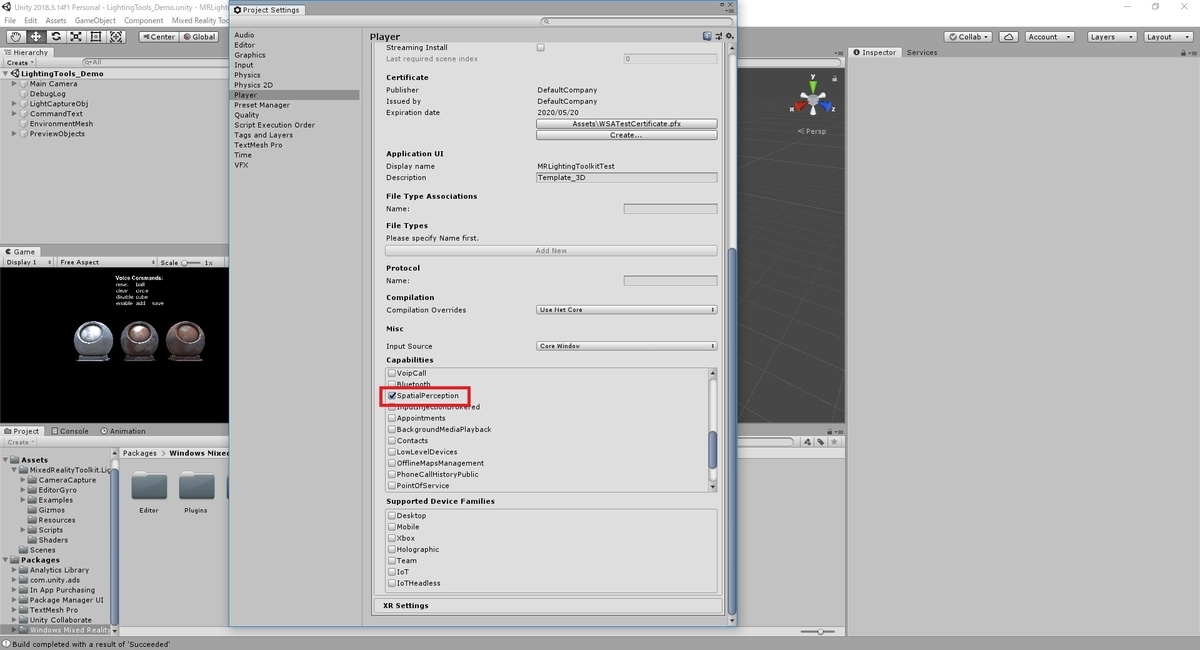Image resolution: width=1200 pixels, height=650 pixels.
Task: Click the Scenes folder icon
Action: [x=24, y=550]
